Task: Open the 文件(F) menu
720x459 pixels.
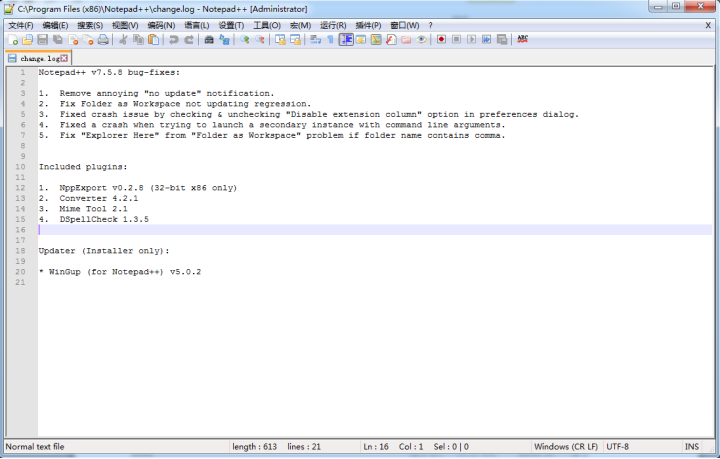Action: [21, 25]
